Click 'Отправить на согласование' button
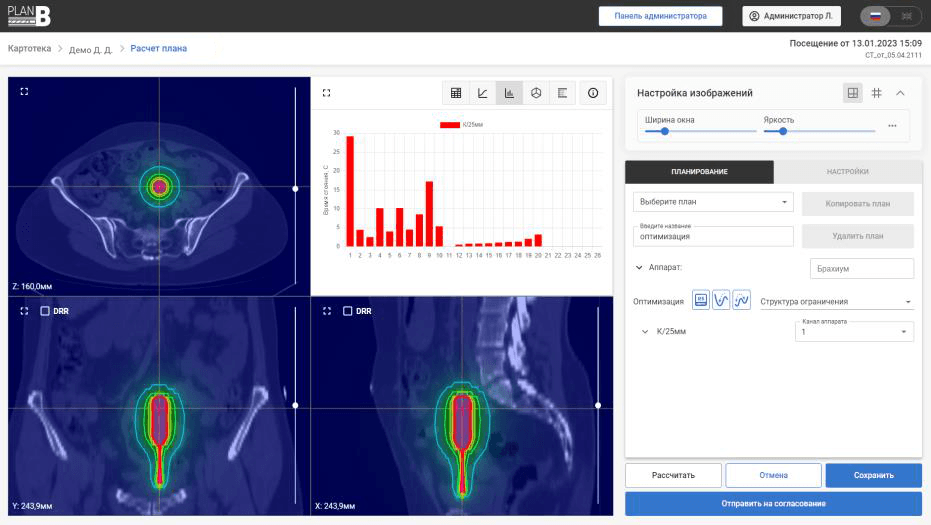This screenshot has height=525, width=931. 773,504
